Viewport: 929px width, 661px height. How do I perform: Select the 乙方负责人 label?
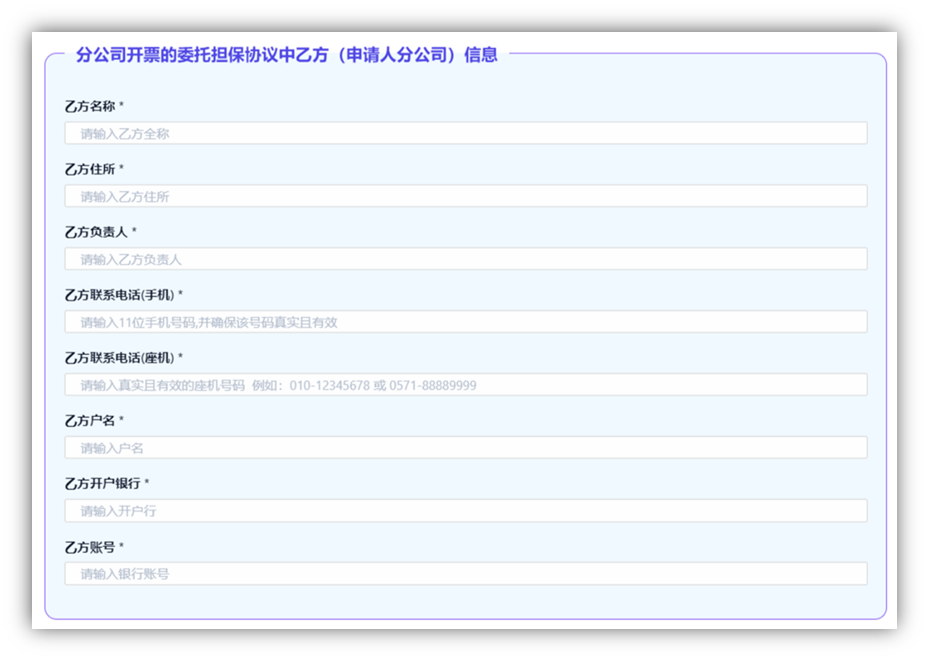[96, 232]
